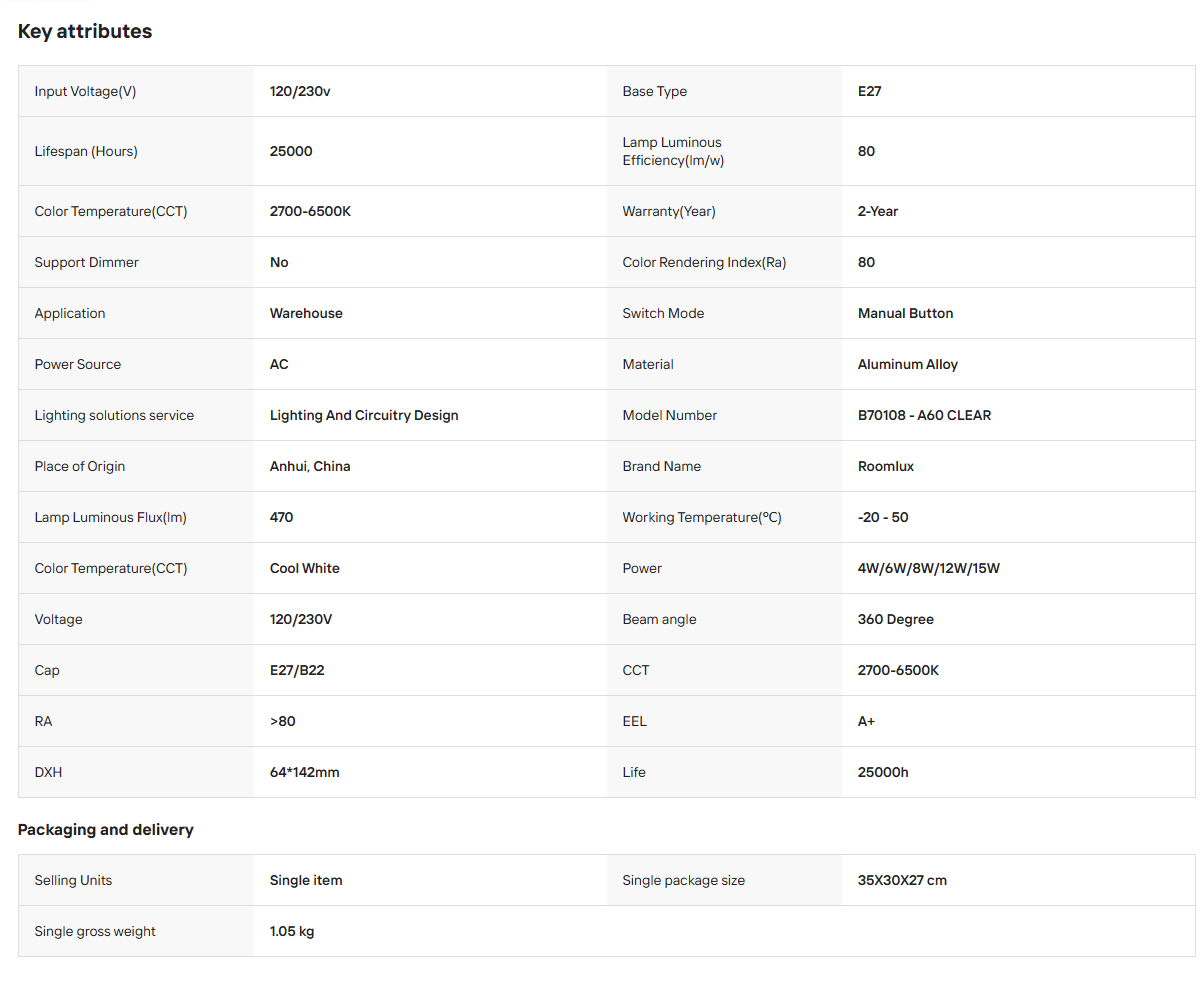Select the 64*142mm DXH value

pyautogui.click(x=304, y=772)
